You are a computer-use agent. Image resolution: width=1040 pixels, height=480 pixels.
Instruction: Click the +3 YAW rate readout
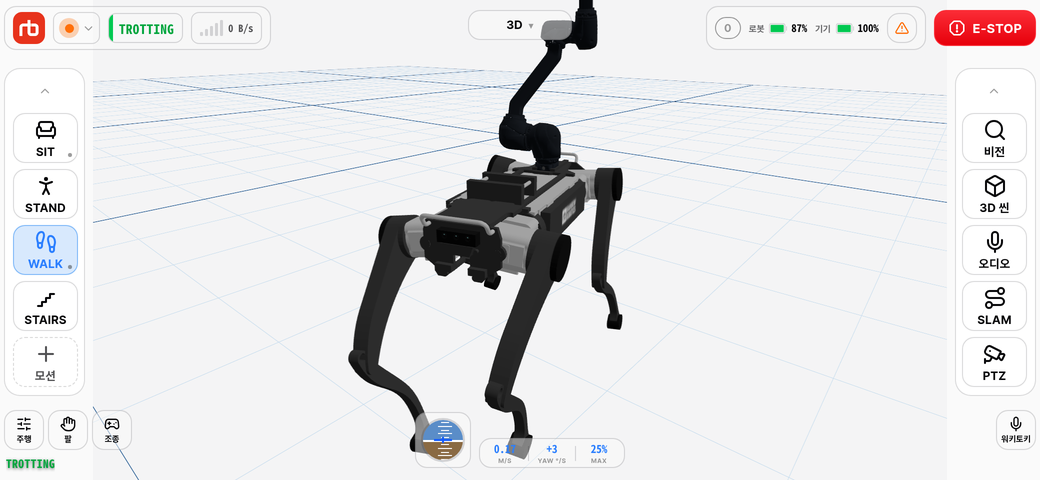(x=552, y=453)
